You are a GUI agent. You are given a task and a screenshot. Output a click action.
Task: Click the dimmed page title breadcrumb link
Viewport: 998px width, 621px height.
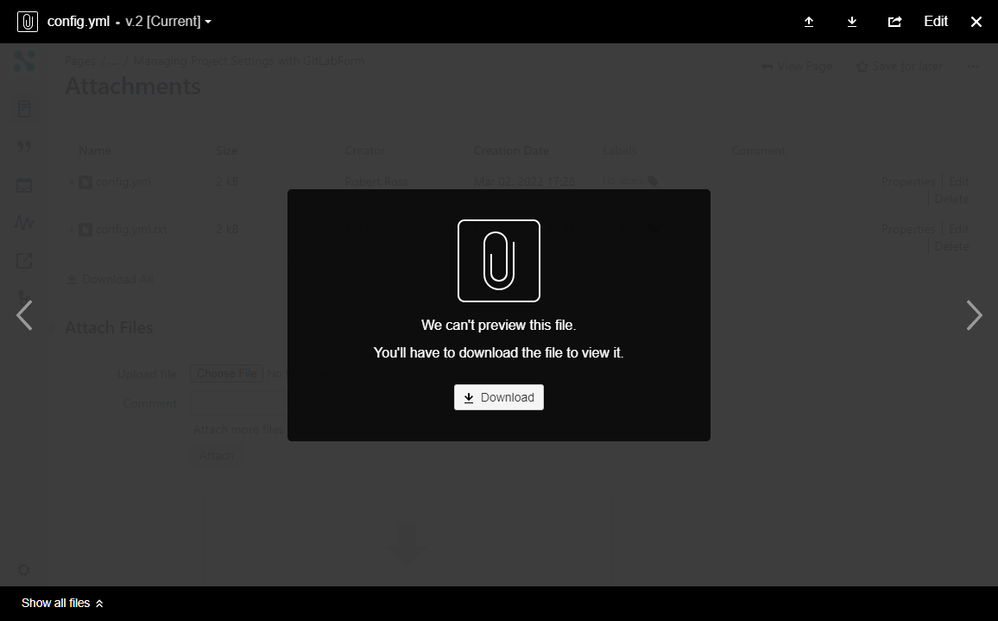249,60
